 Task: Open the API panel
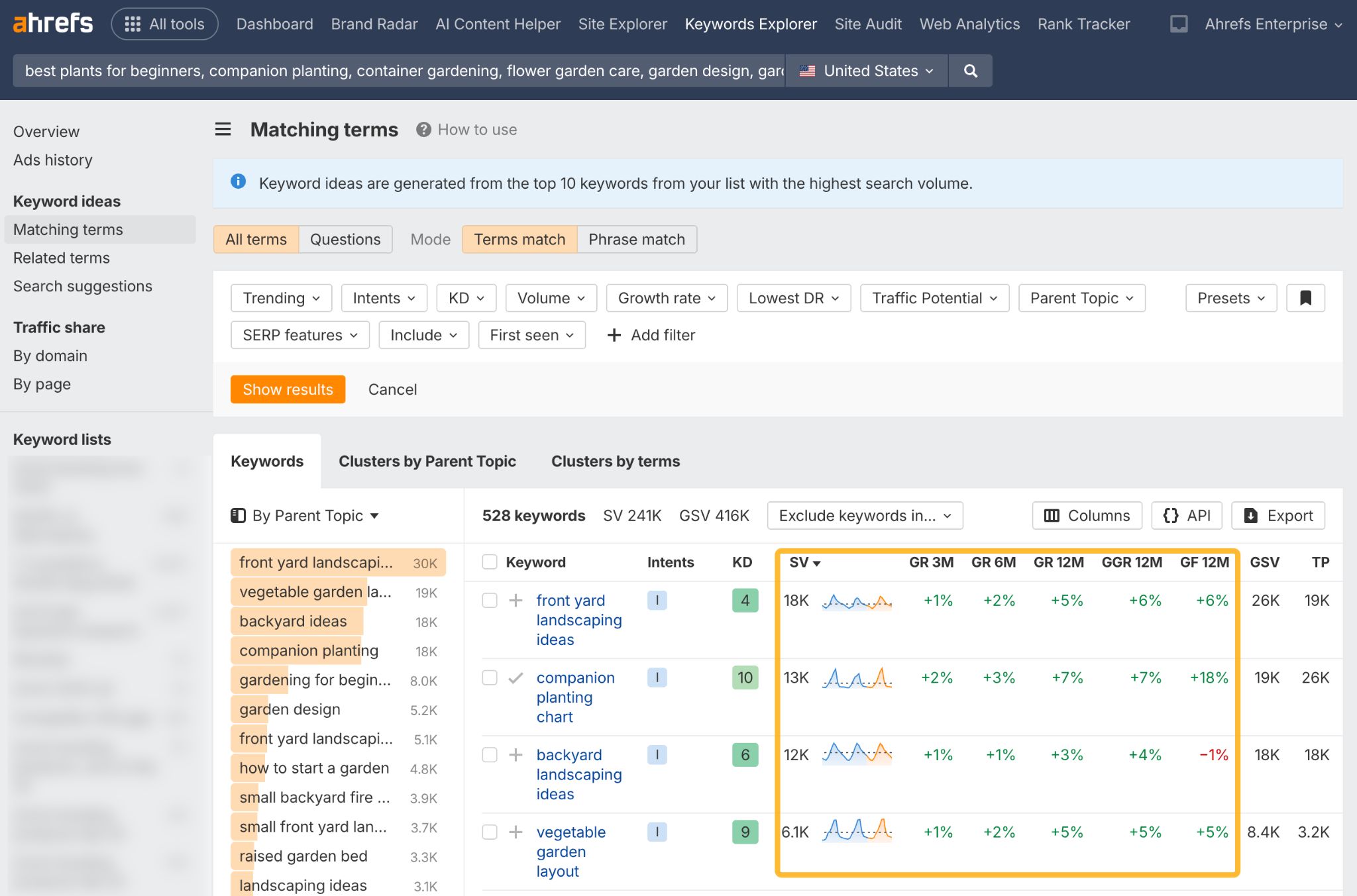[1186, 515]
